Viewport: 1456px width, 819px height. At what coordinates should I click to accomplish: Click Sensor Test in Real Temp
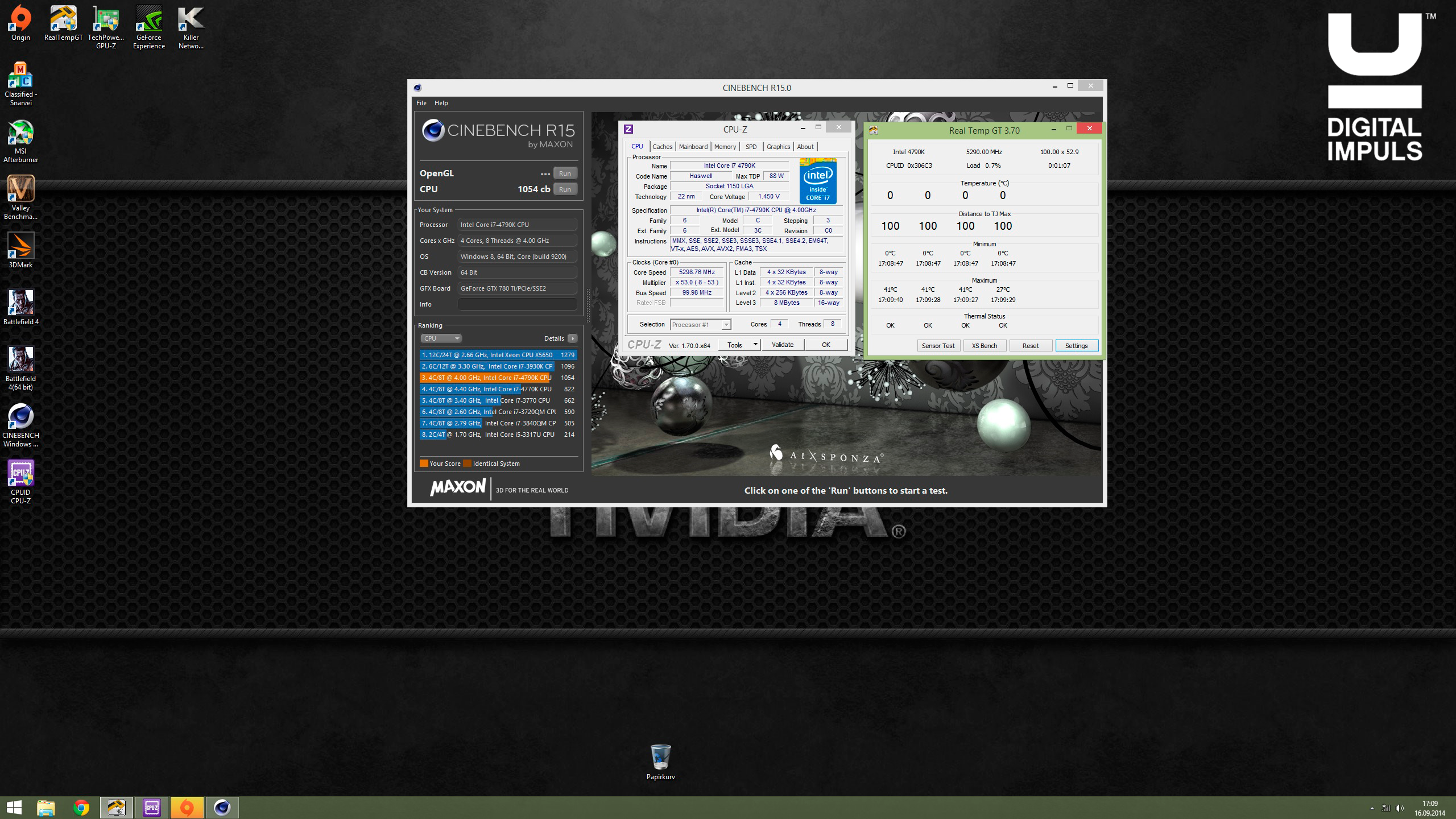click(938, 346)
